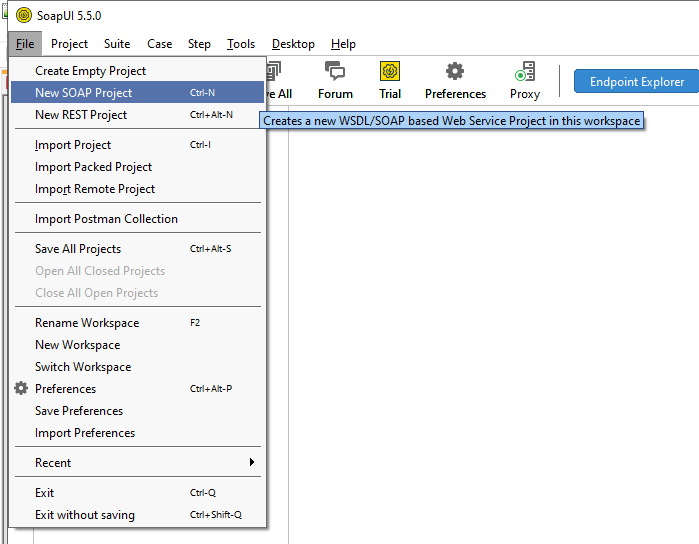Click Save All Projects
The height and width of the screenshot is (544, 699).
point(137,248)
